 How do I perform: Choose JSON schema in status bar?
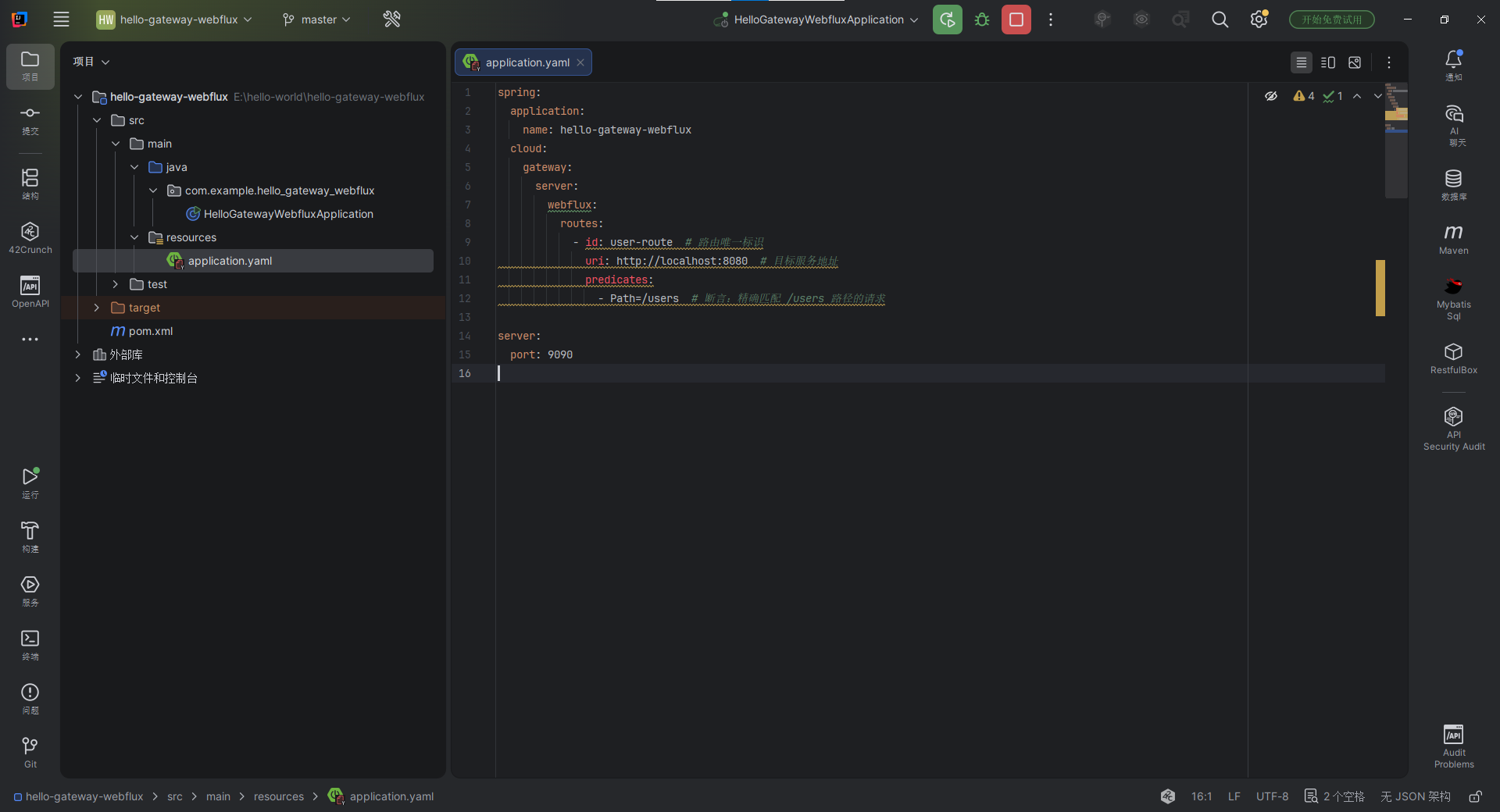point(1416,796)
